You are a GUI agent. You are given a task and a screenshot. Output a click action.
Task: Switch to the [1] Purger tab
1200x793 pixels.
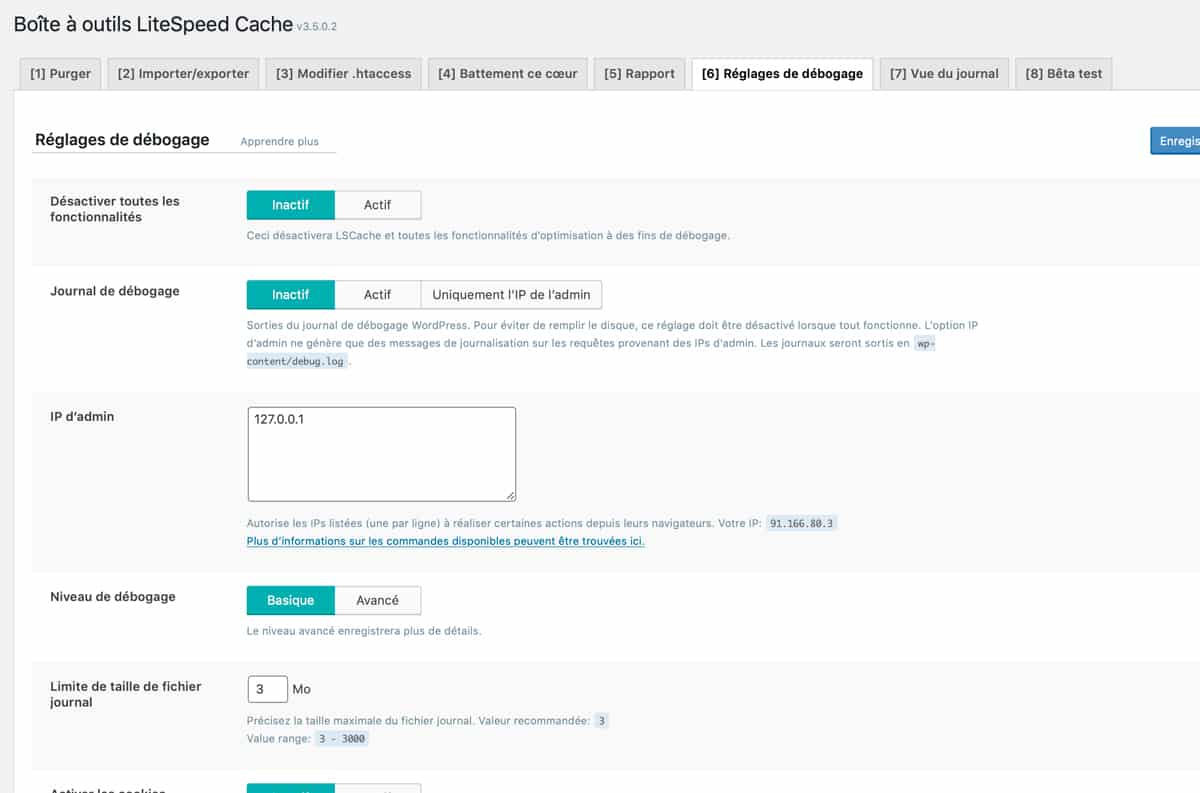coord(59,73)
